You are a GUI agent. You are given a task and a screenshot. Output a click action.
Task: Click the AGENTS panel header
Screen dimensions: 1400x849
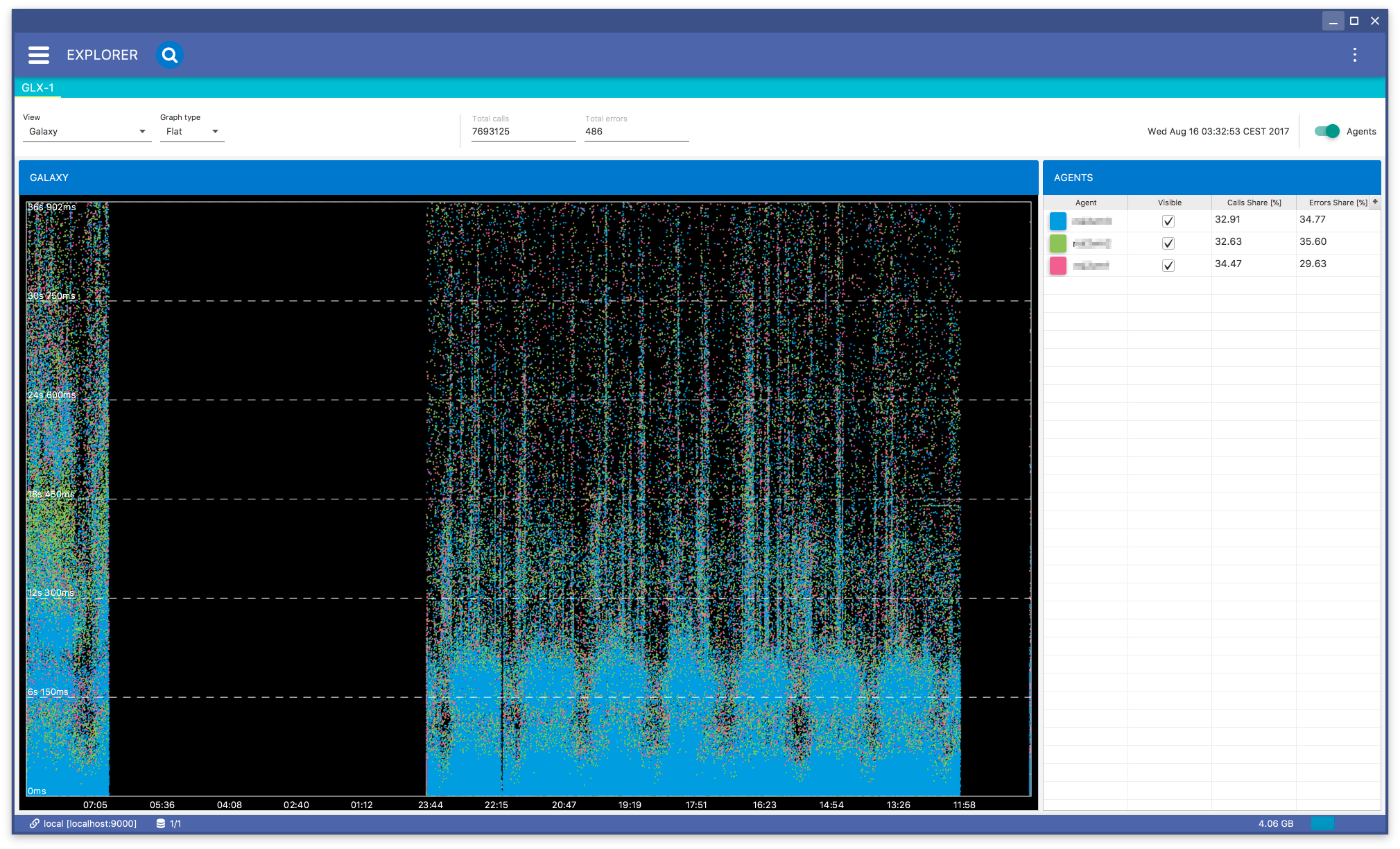pyautogui.click(x=1211, y=178)
